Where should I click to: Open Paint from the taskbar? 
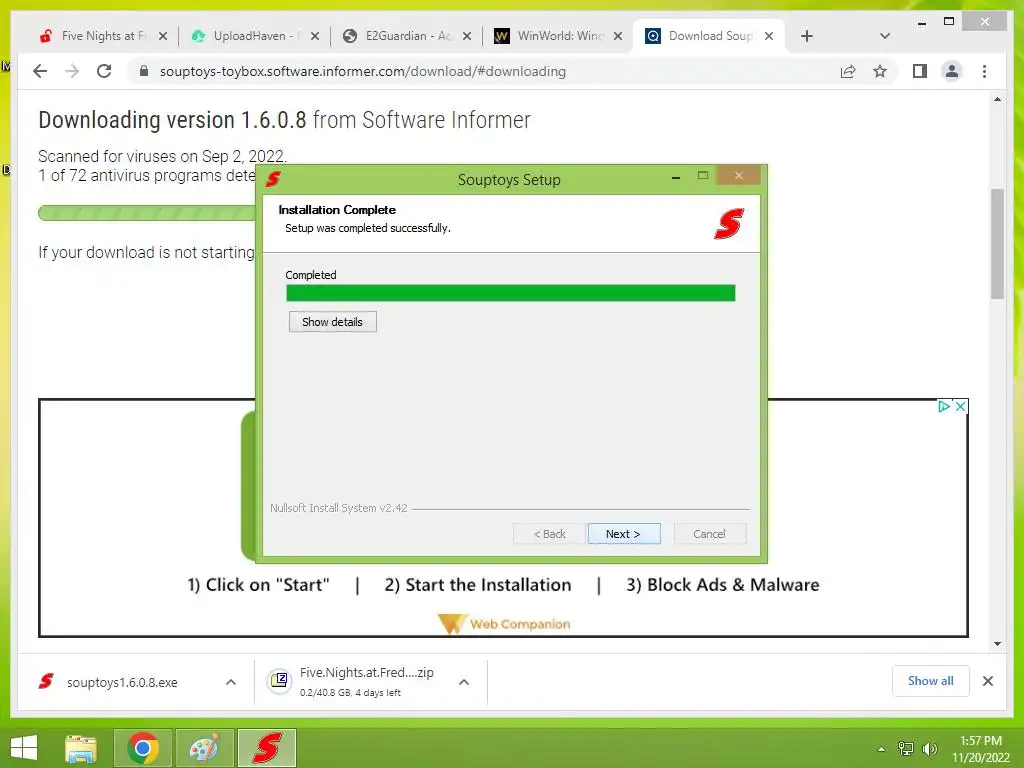click(x=205, y=748)
